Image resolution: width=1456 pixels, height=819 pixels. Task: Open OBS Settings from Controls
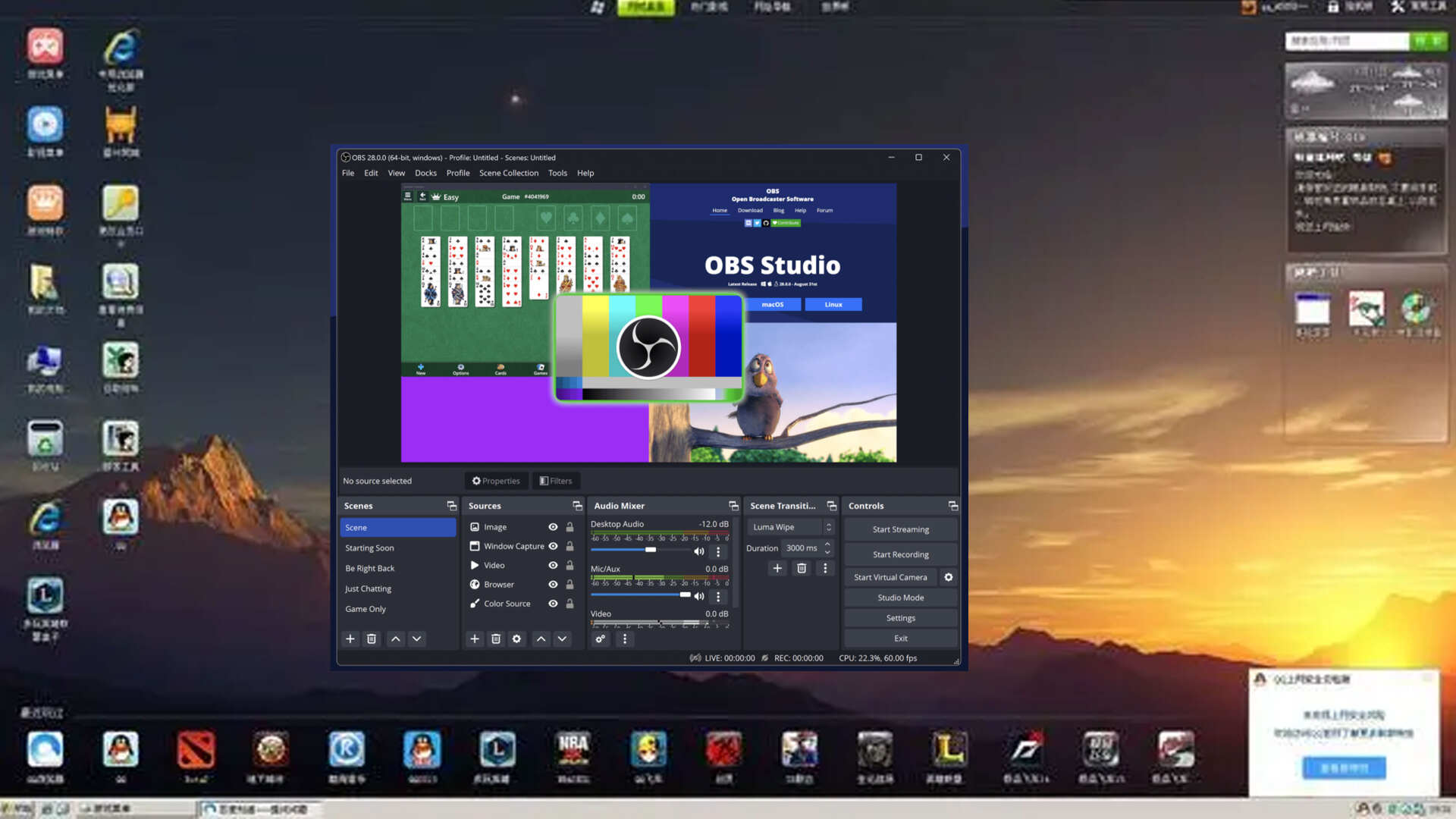pos(900,618)
